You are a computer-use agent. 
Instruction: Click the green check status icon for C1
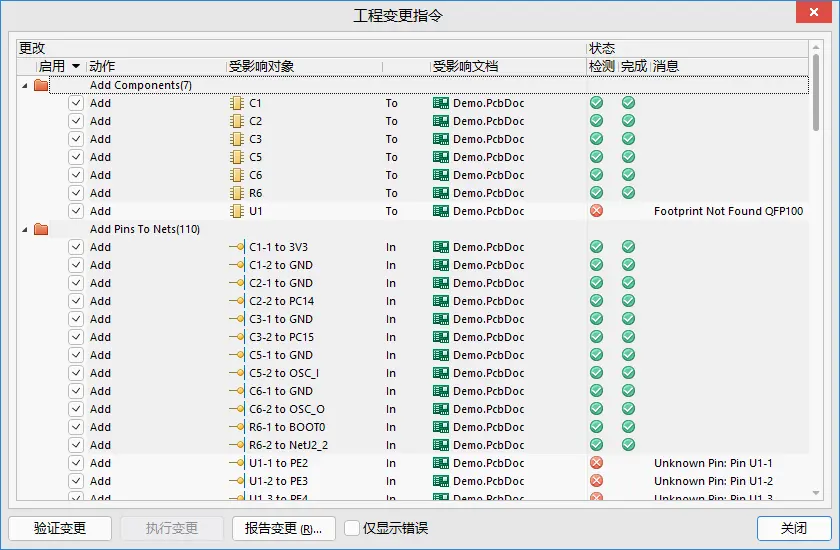596,102
